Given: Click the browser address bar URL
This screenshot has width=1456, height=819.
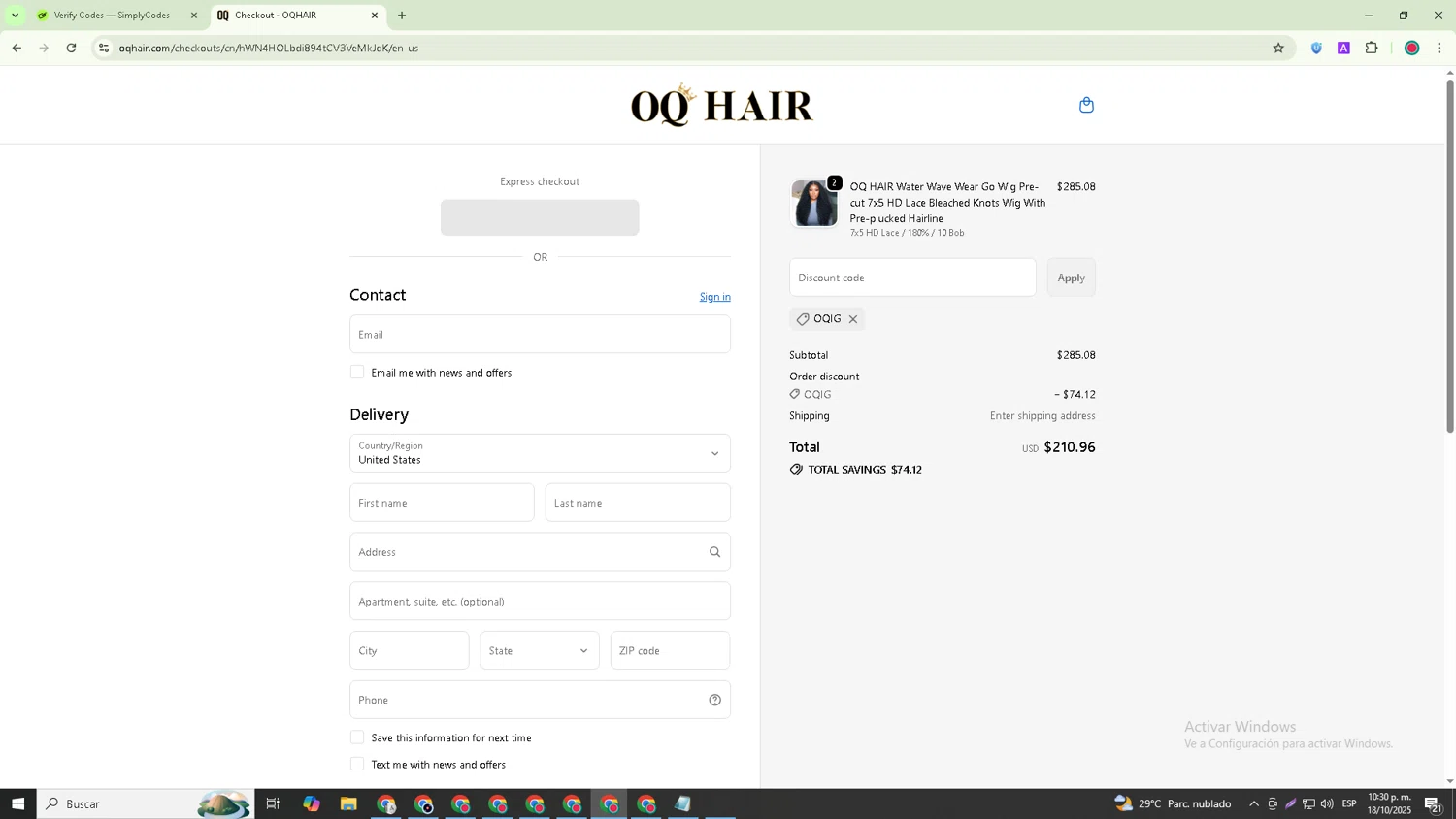Looking at the screenshot, I should [269, 48].
